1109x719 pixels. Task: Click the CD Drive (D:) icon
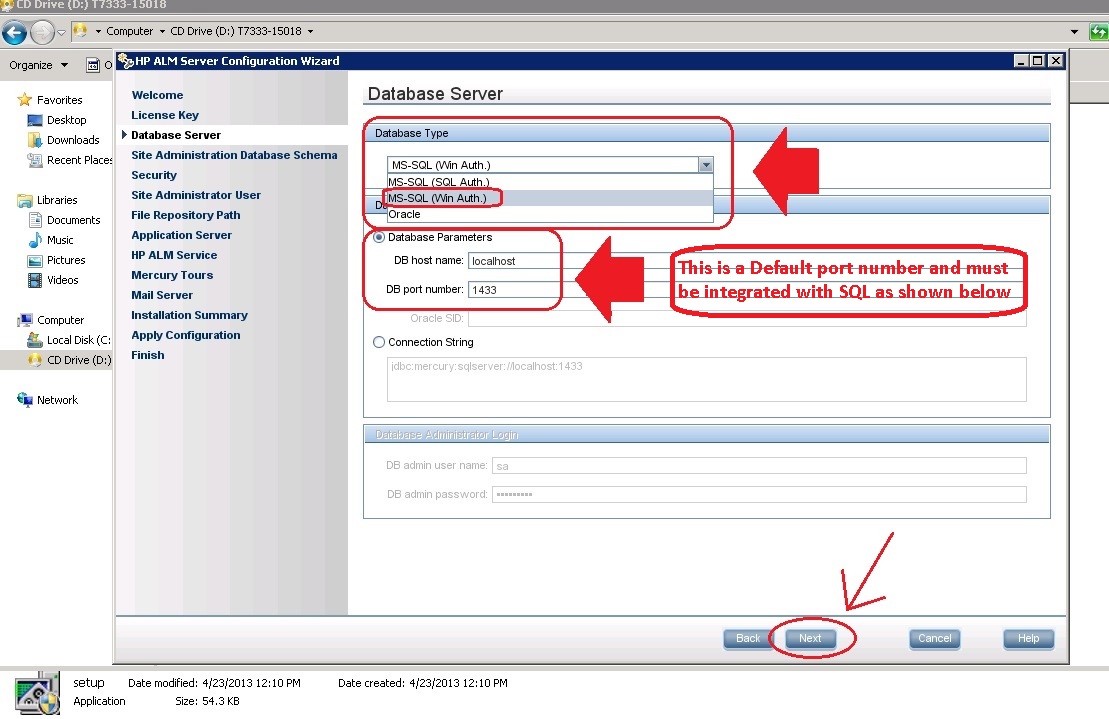pyautogui.click(x=35, y=360)
